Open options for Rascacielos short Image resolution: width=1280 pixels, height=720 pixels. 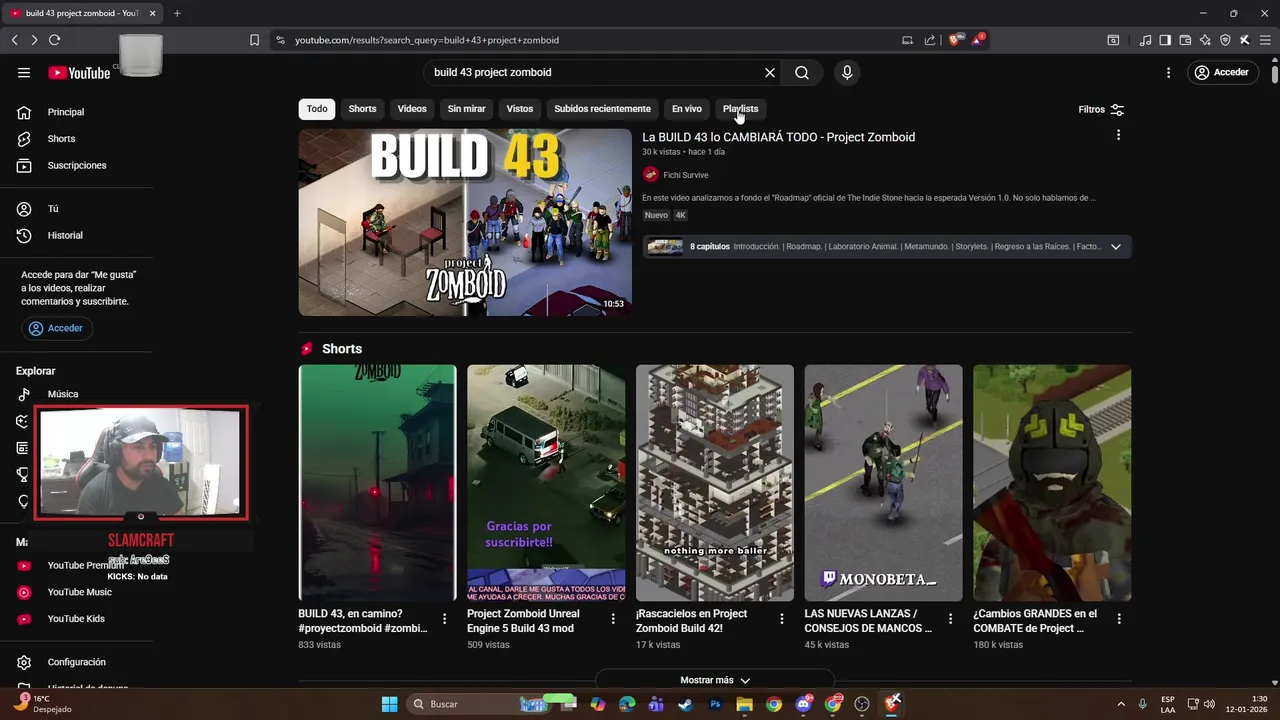coord(782,619)
